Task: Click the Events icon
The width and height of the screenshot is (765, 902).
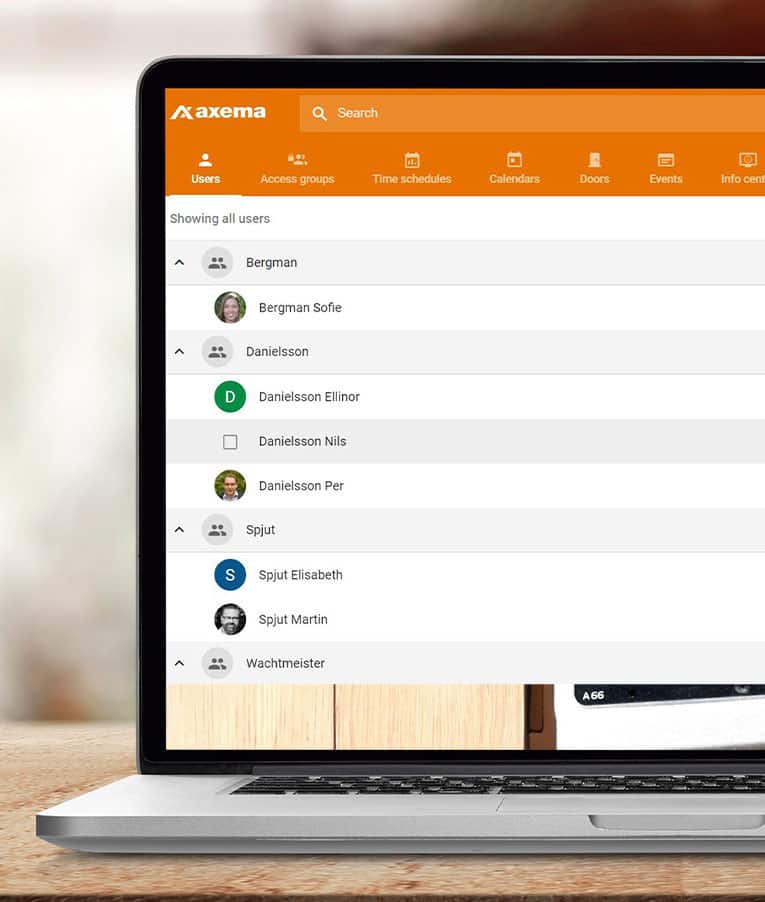Action: (665, 160)
